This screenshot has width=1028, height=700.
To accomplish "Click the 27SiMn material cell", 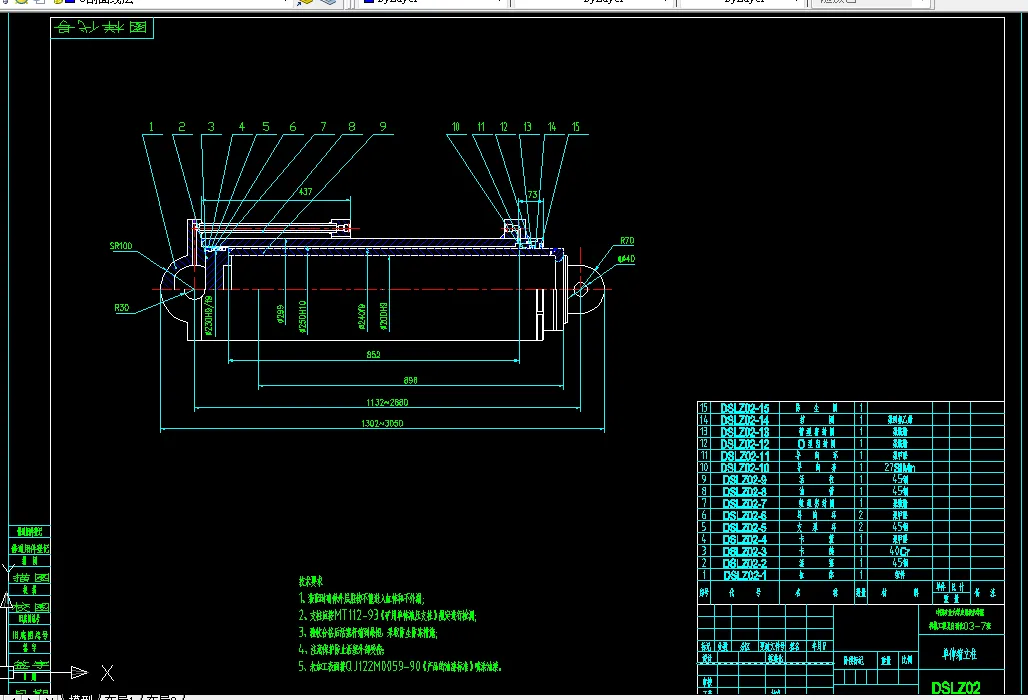I will click(901, 467).
